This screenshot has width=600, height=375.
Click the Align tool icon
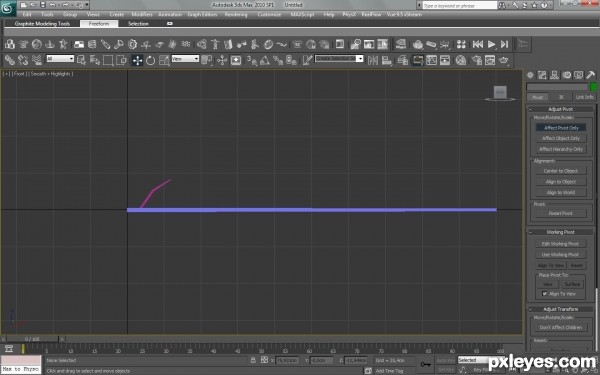[386, 60]
